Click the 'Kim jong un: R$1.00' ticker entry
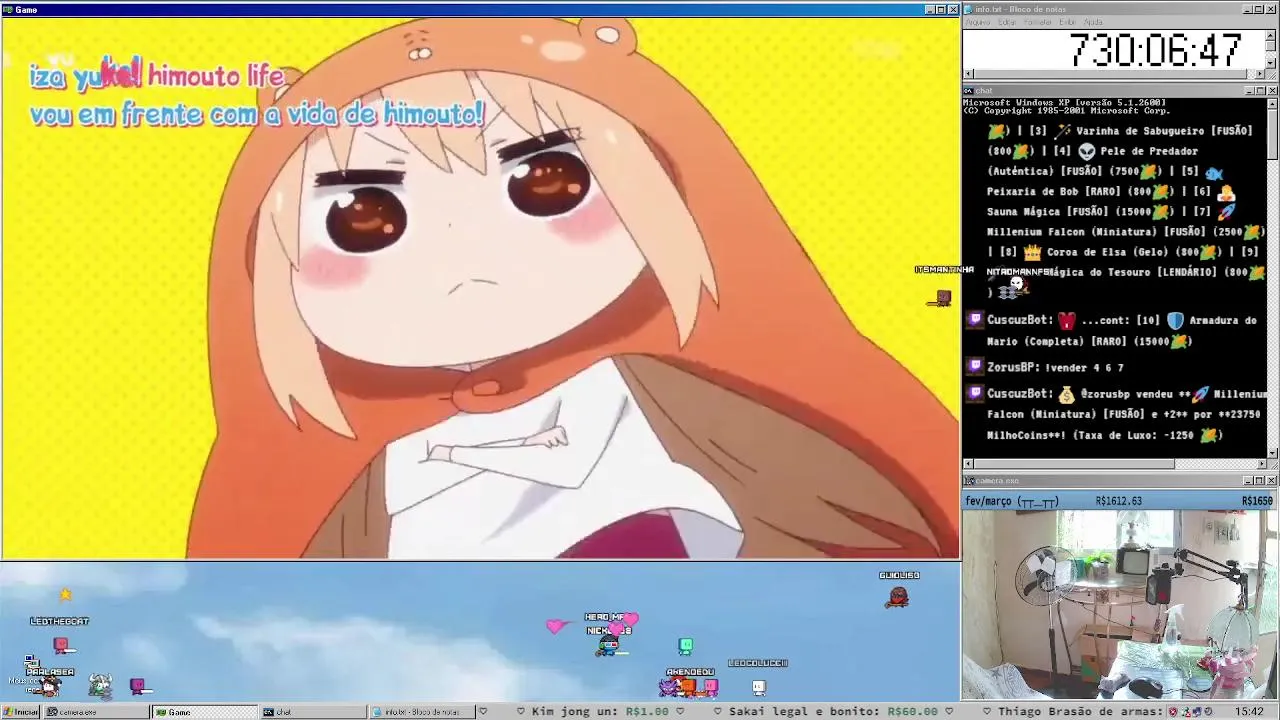This screenshot has height=720, width=1280. [x=599, y=712]
